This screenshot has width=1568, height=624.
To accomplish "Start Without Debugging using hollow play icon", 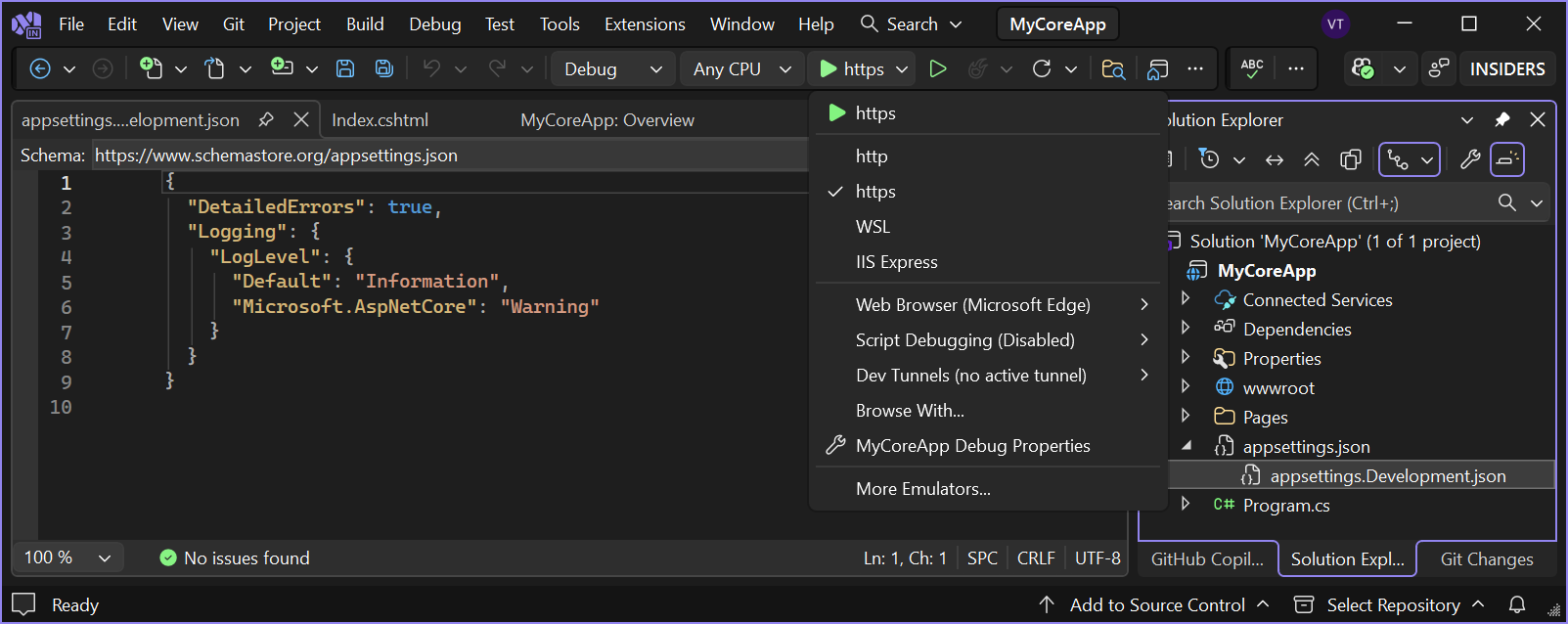I will tap(937, 68).
